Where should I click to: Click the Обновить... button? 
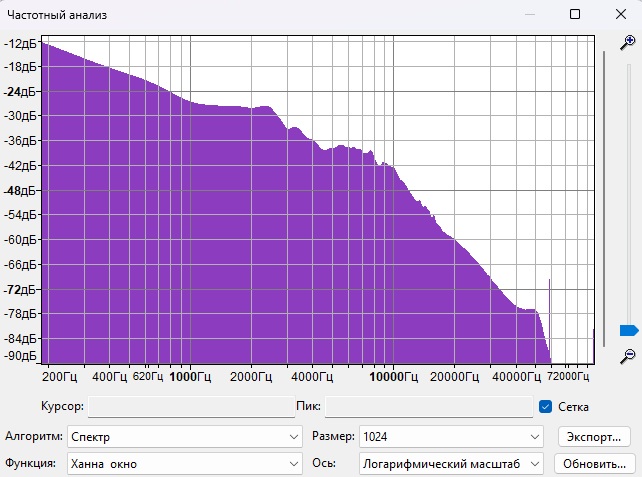tap(594, 464)
